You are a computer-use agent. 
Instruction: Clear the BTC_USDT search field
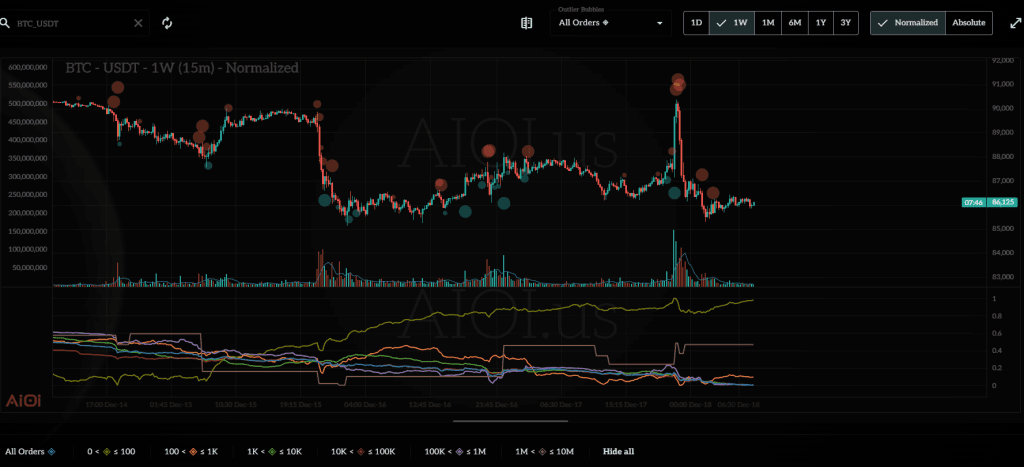click(139, 22)
